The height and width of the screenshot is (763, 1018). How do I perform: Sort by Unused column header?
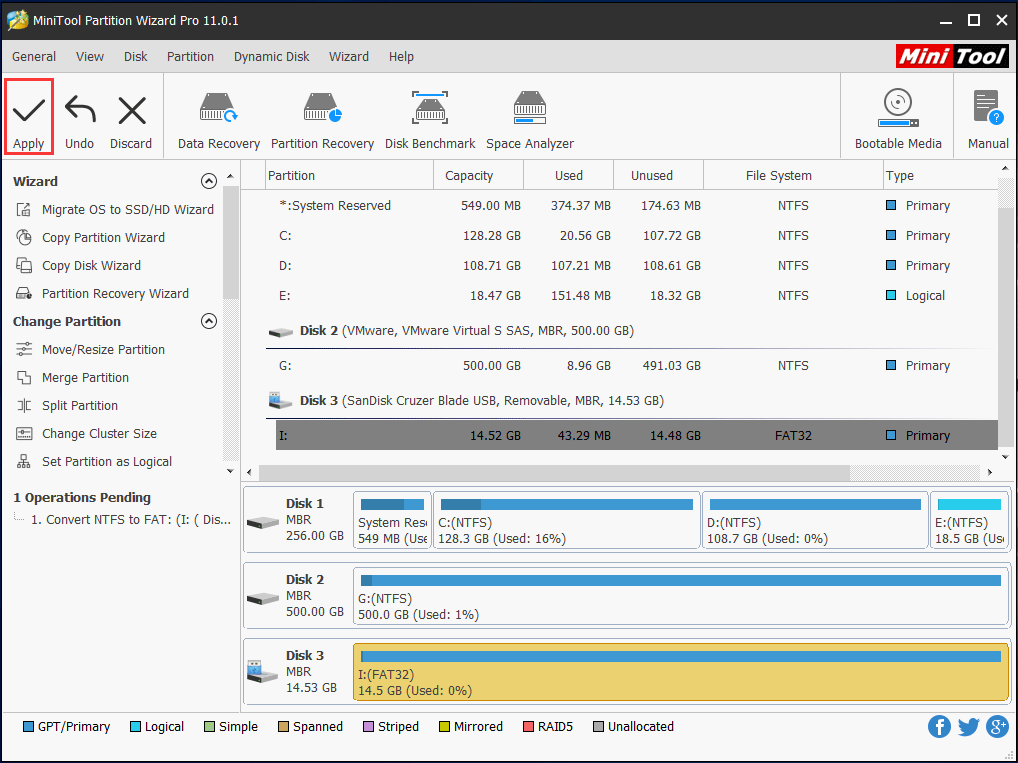point(658,175)
